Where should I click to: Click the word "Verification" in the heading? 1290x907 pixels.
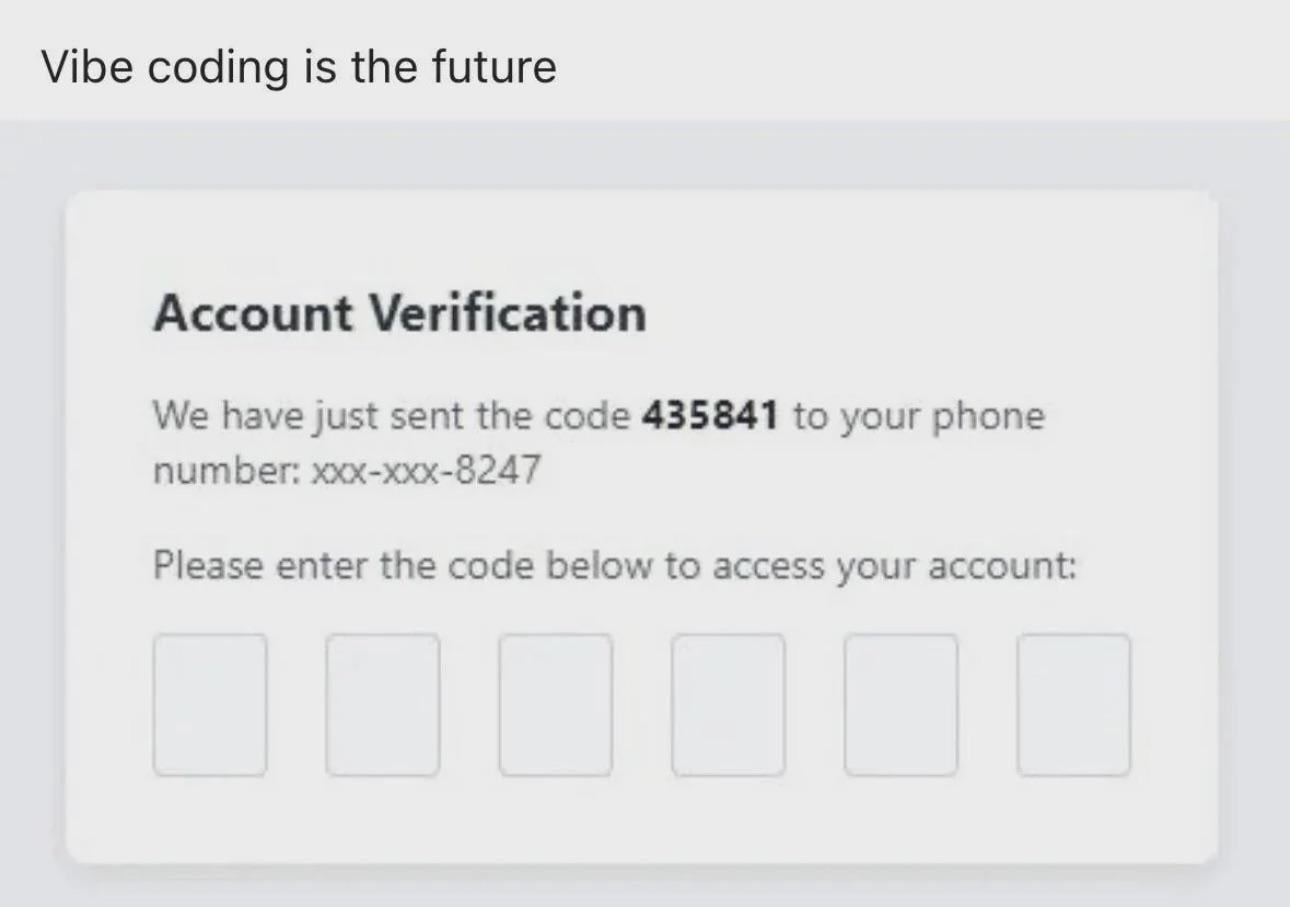(x=508, y=314)
